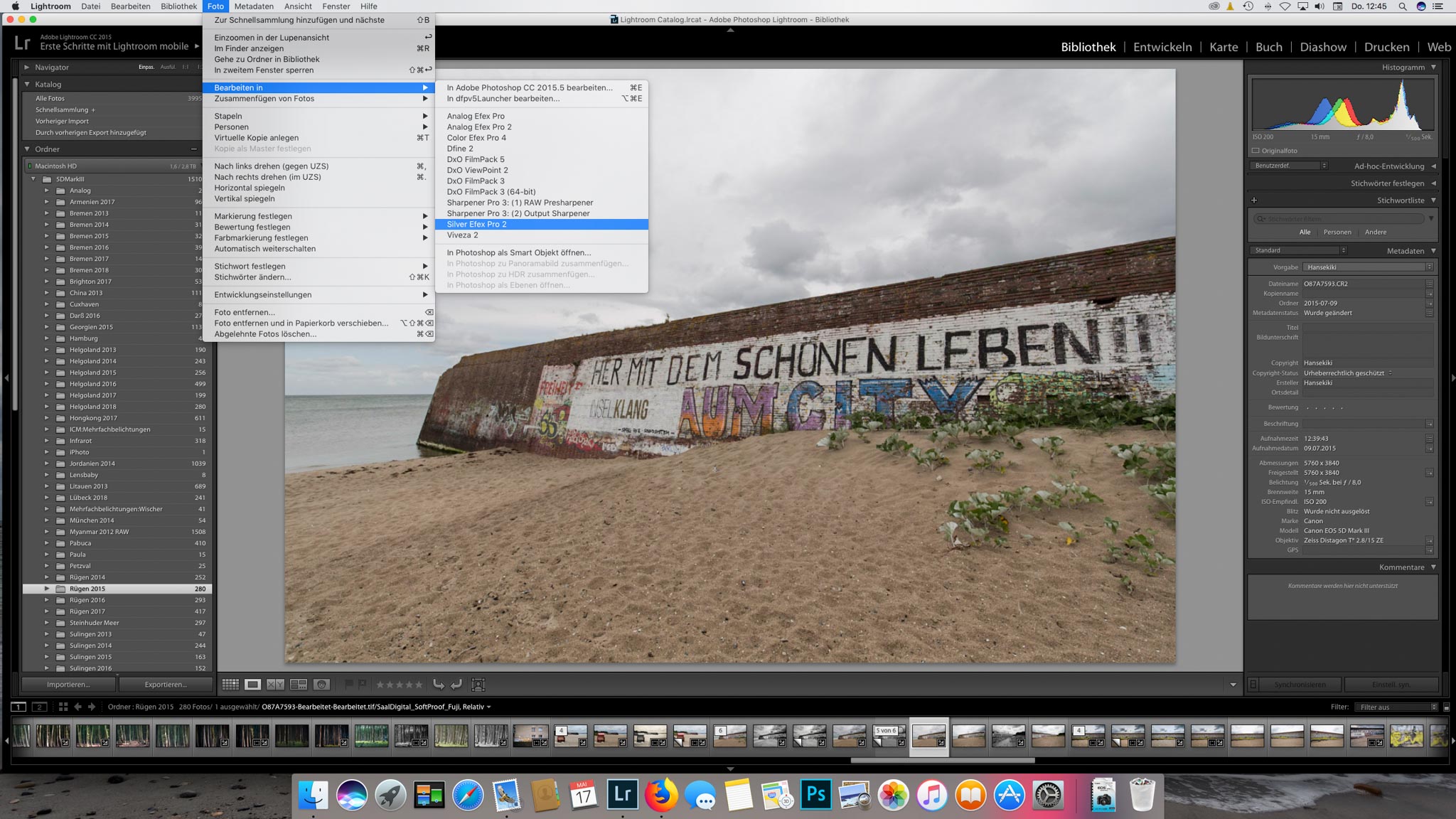Click the draw face region tool
Image resolution: width=1456 pixels, height=819 pixels.
click(478, 685)
